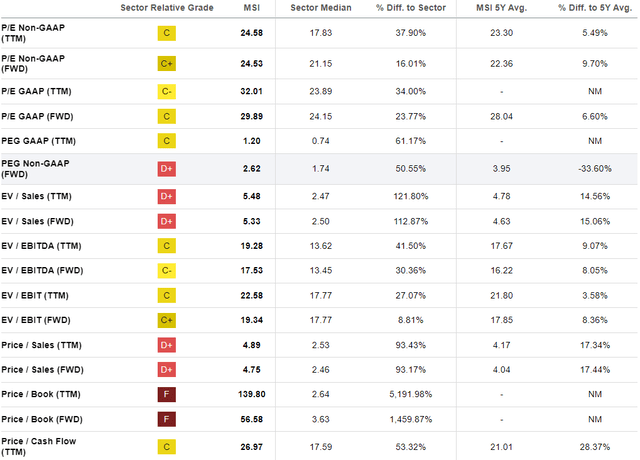Click the sector difference value 1,459.87%
This screenshot has height=460, width=640.
pos(411,419)
